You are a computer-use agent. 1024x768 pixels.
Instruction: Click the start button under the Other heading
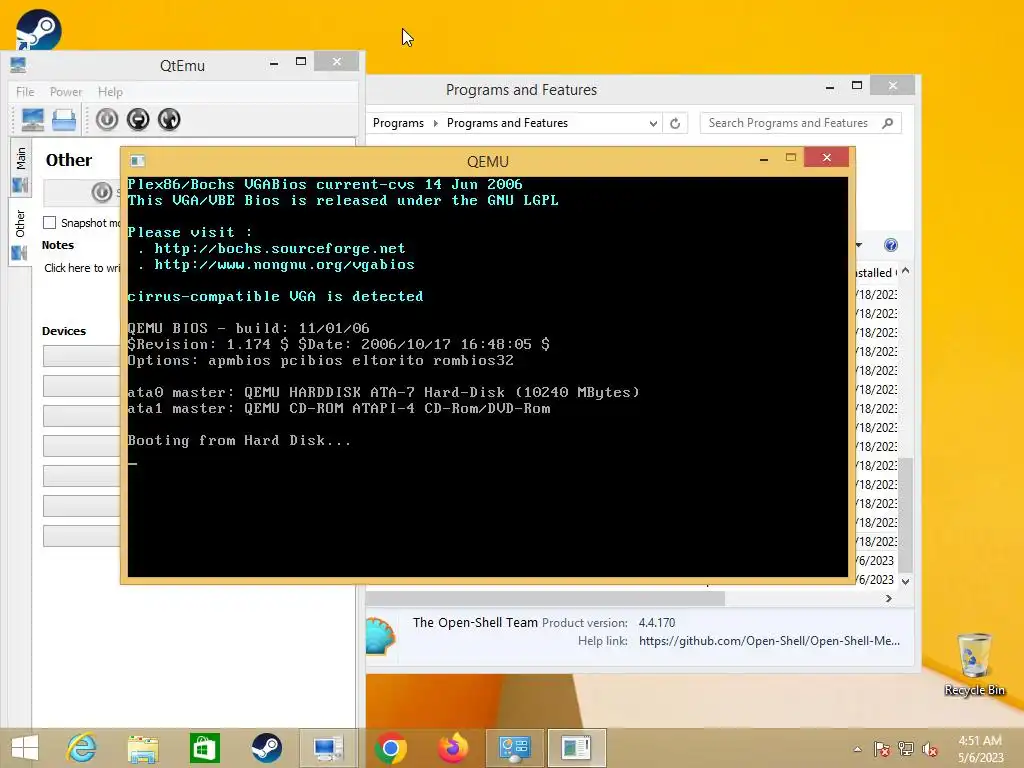coord(82,192)
